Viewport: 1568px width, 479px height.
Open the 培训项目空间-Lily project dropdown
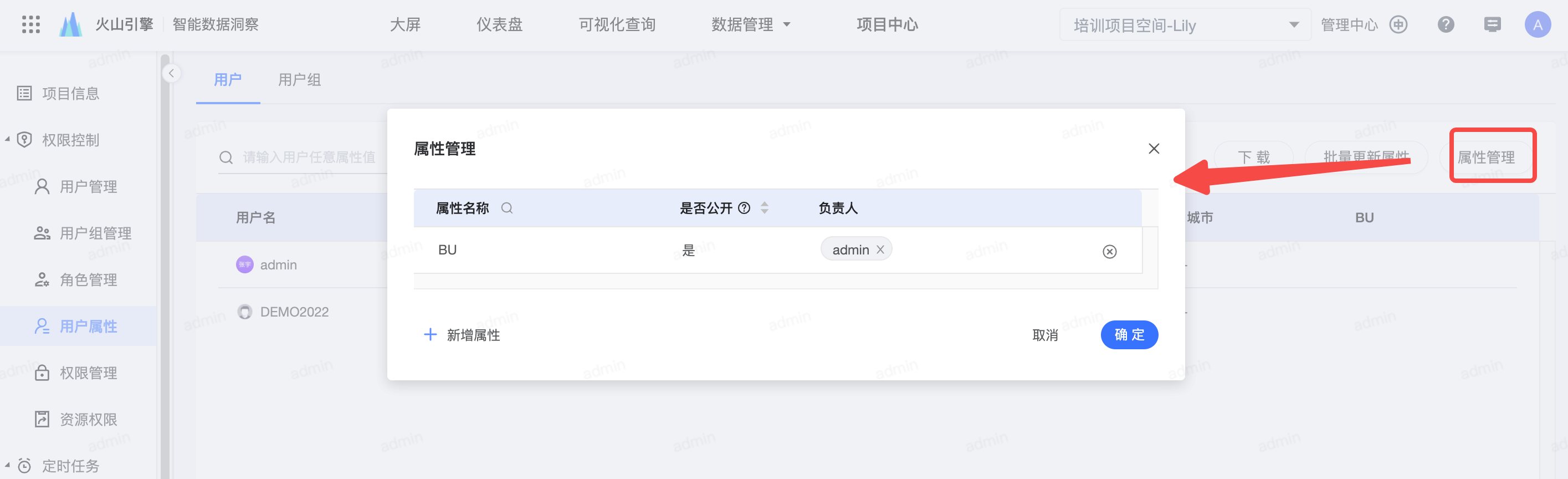coord(1185,25)
